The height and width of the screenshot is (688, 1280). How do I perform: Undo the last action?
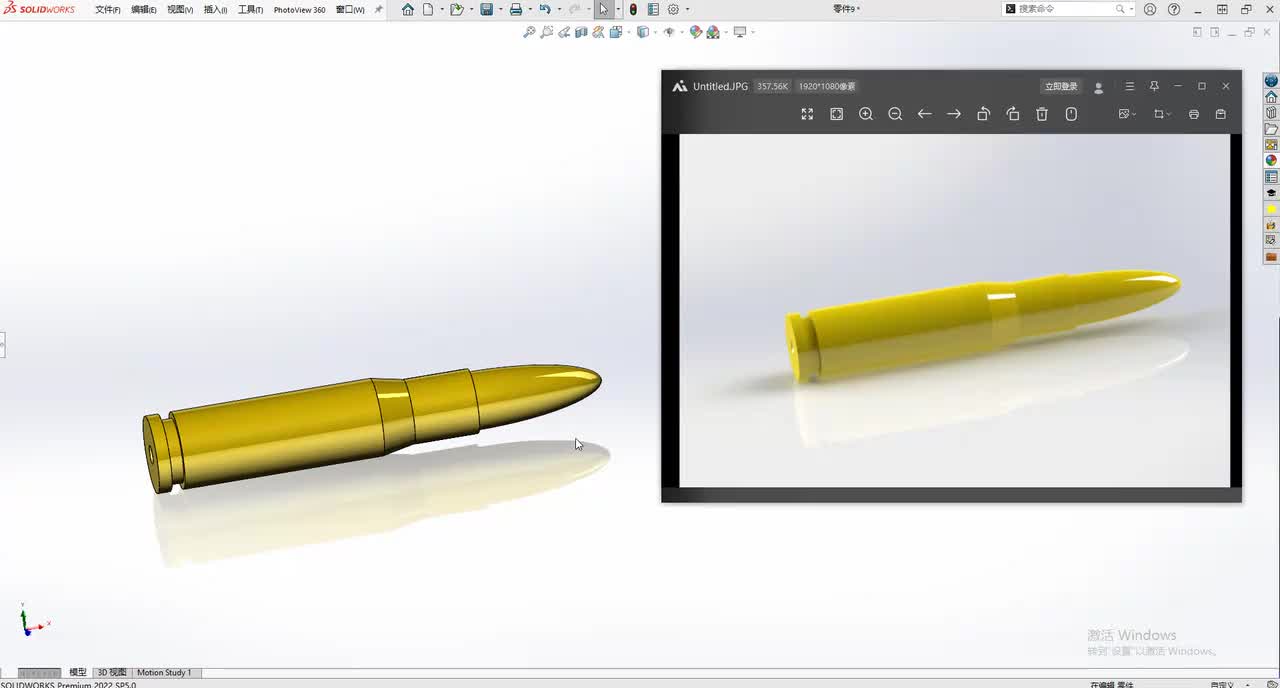pyautogui.click(x=544, y=9)
